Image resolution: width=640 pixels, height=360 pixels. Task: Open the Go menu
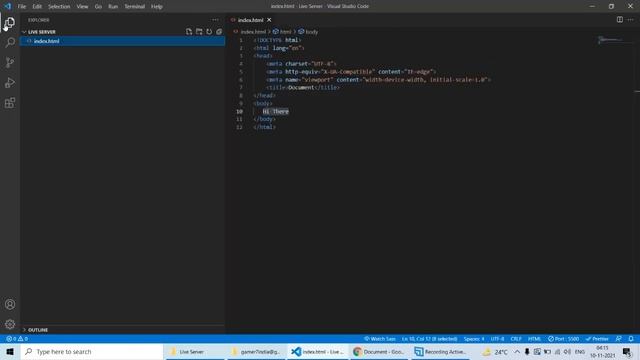(x=98, y=7)
